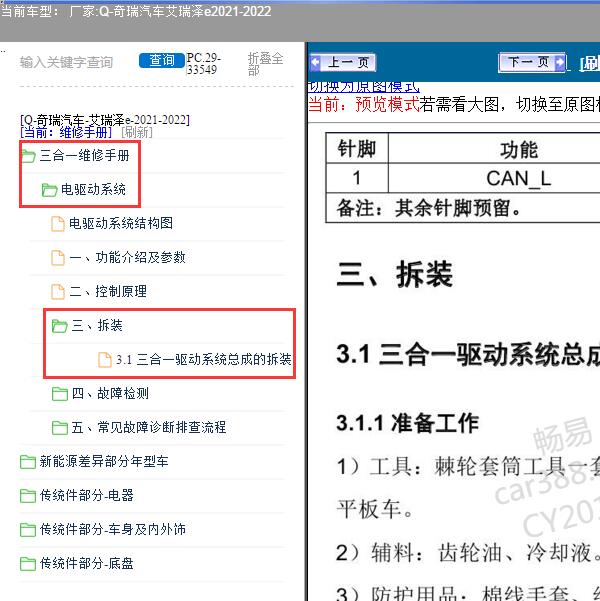Focus the 输入关键字查询 search field
The height and width of the screenshot is (601, 600).
(x=66, y=62)
